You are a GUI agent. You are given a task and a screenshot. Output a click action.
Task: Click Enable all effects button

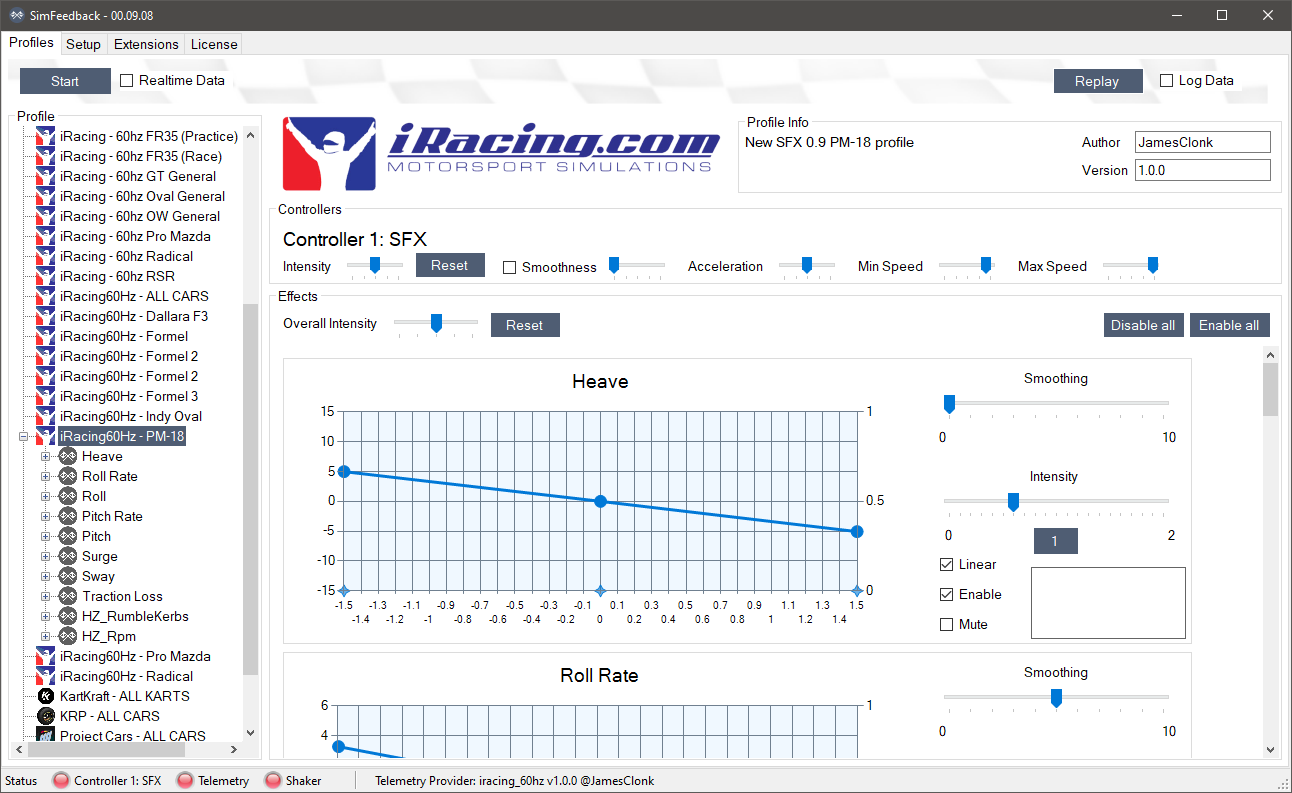tap(1229, 325)
